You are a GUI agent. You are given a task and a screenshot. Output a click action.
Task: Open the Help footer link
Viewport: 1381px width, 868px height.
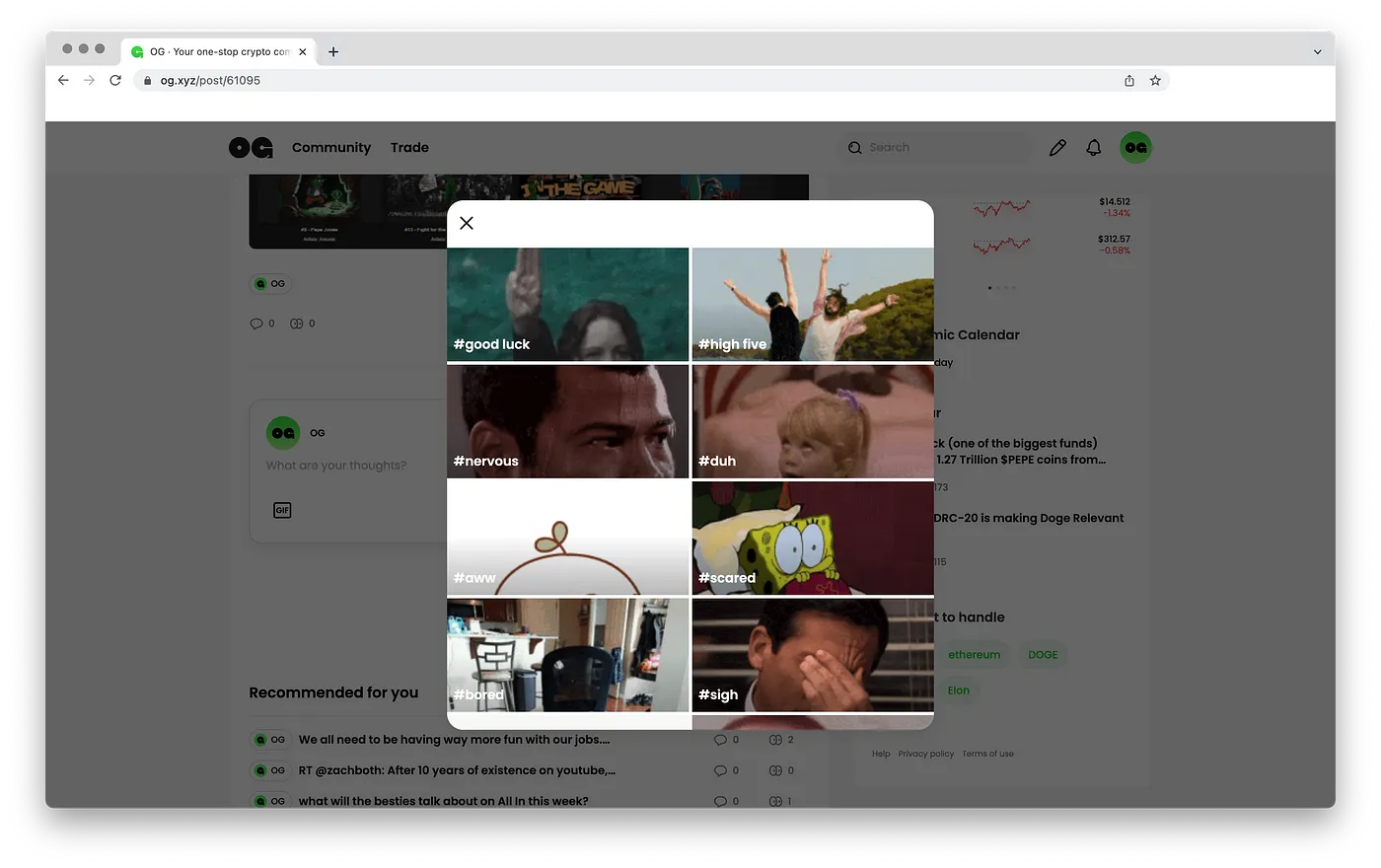881,754
